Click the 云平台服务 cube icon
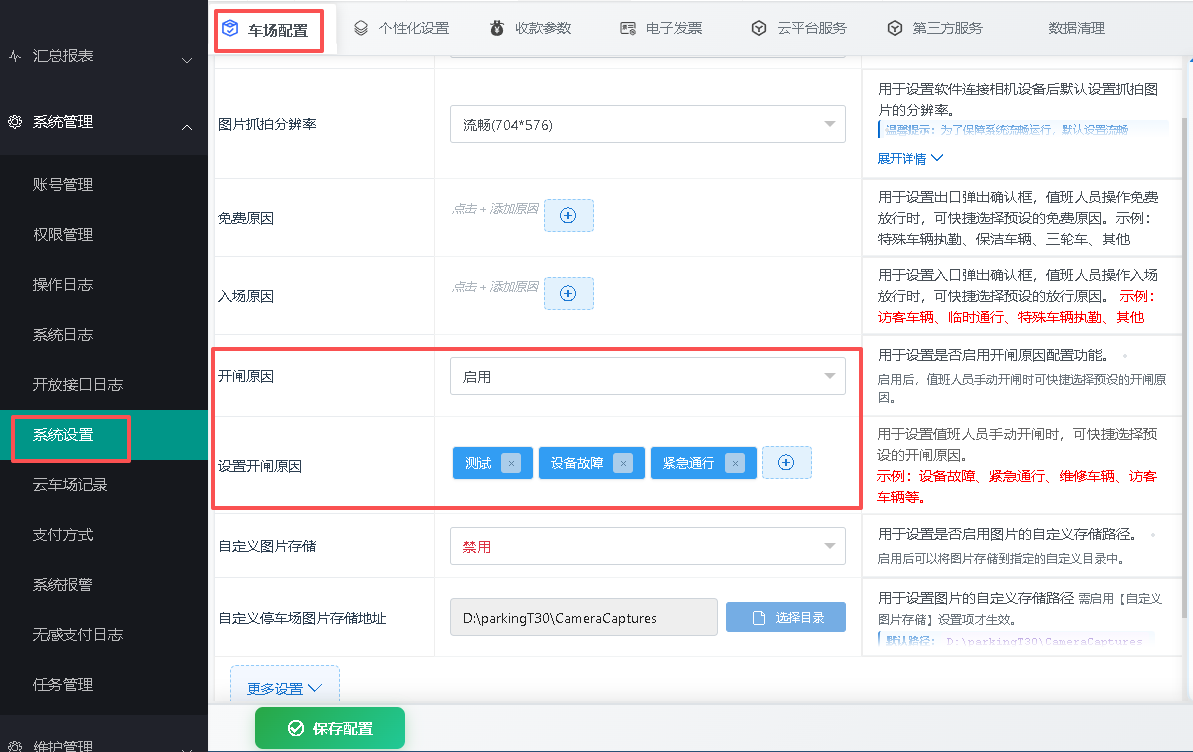Viewport: 1193px width, 752px height. pos(759,28)
